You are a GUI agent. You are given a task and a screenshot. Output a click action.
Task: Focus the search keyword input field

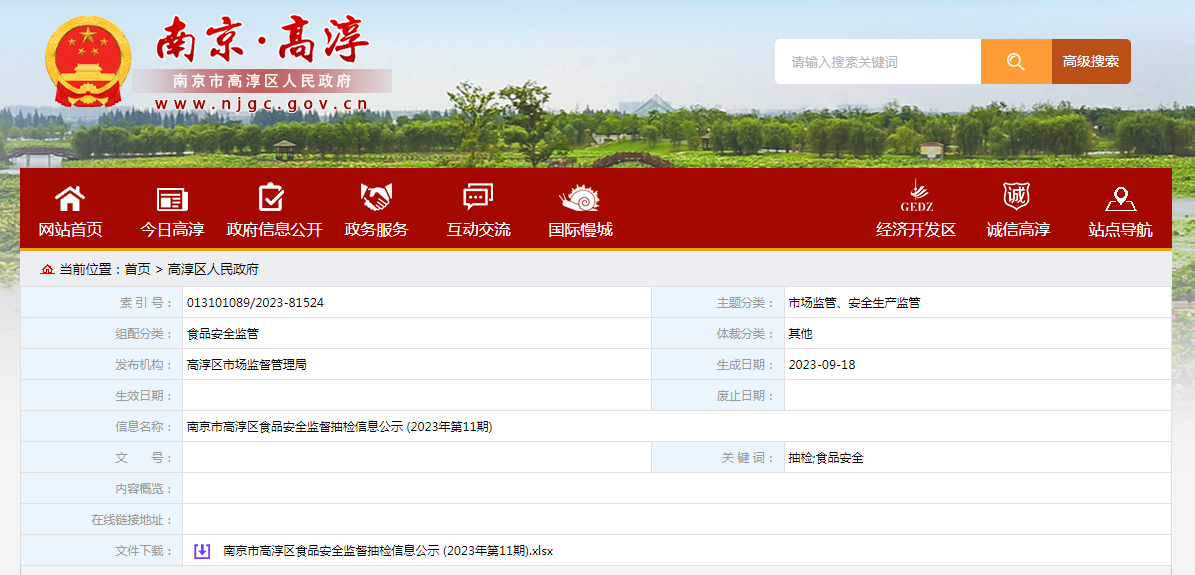point(878,62)
